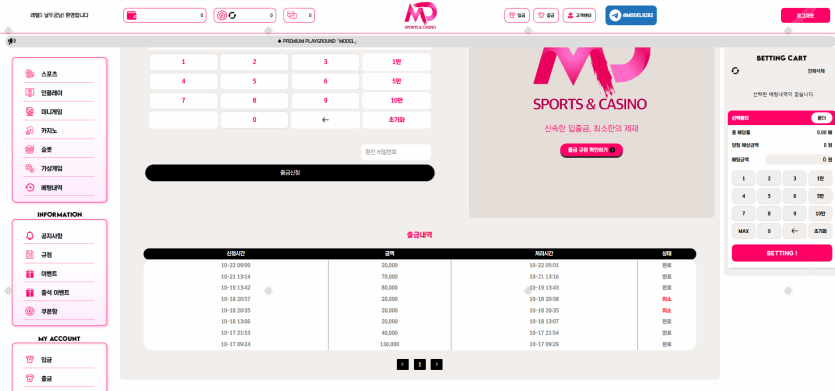Screen dimensions: 835x391
Task: Click the 환전 비밀번호 password field
Action: (396, 152)
